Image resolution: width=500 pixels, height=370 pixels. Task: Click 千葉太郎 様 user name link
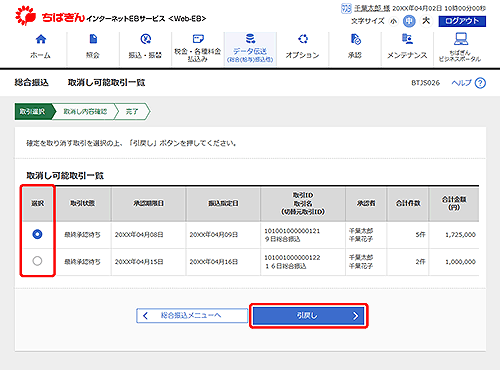tap(372, 8)
